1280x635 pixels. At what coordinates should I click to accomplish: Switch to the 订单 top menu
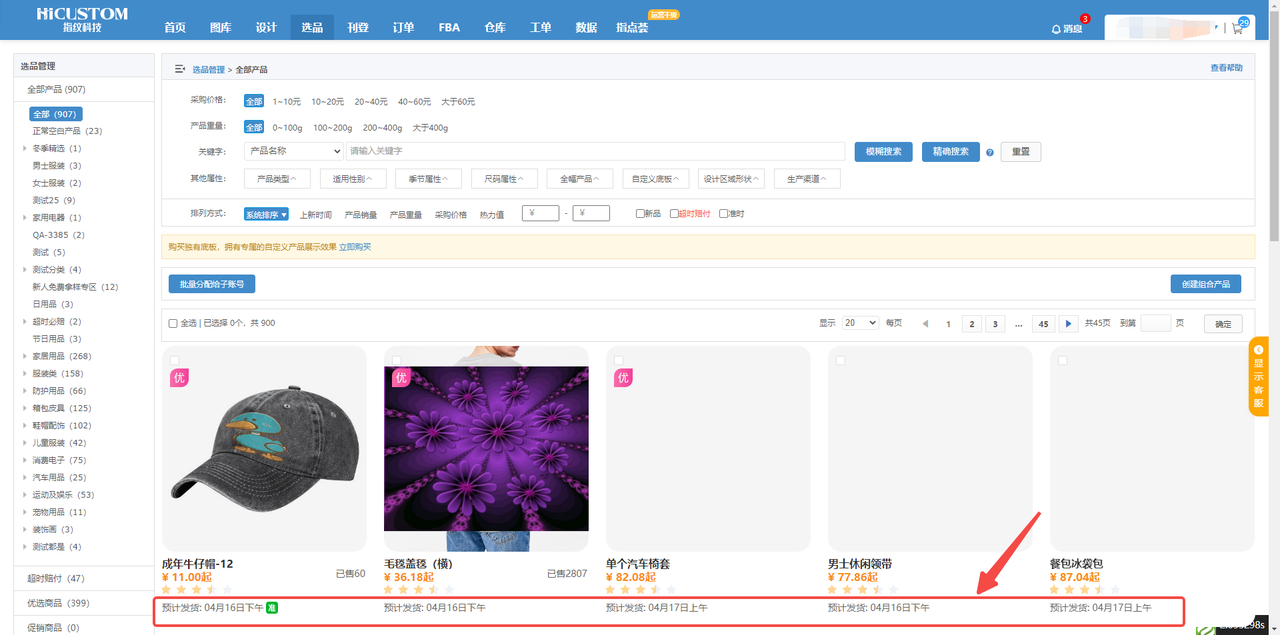click(404, 28)
